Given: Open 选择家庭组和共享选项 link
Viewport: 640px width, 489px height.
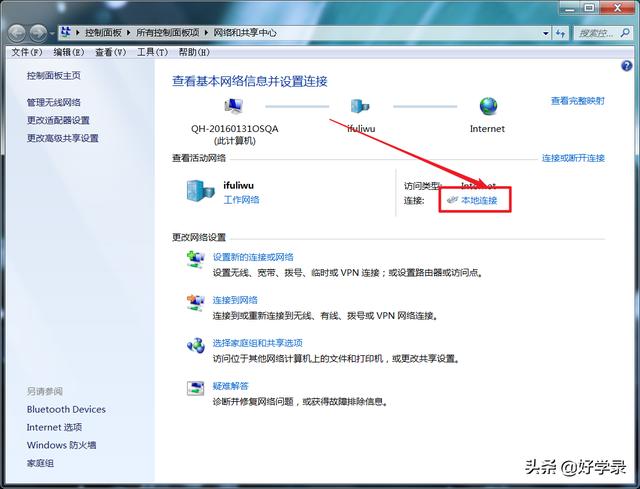Looking at the screenshot, I should pos(258,343).
